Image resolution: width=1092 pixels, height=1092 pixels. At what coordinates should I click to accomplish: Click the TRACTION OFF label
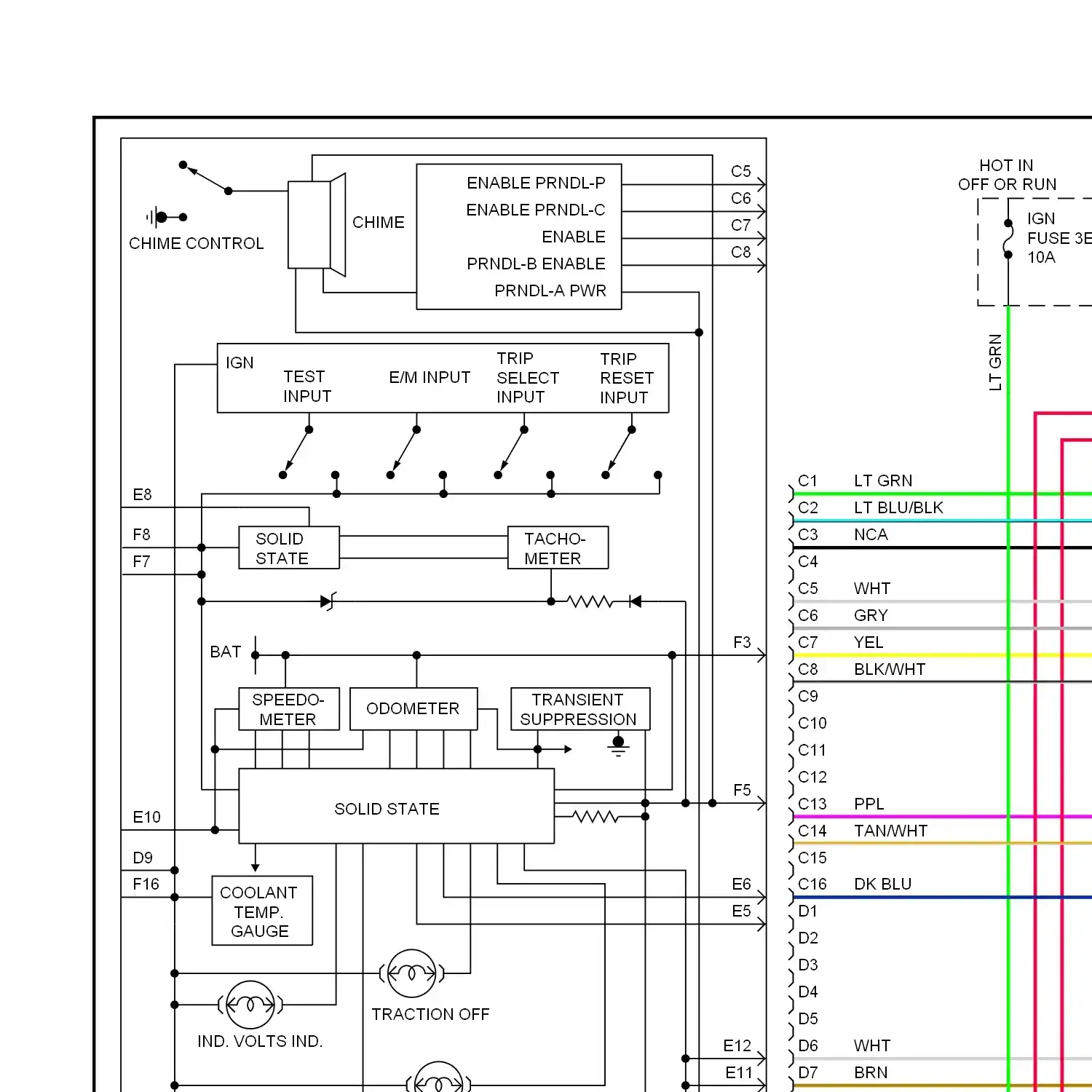(430, 1014)
